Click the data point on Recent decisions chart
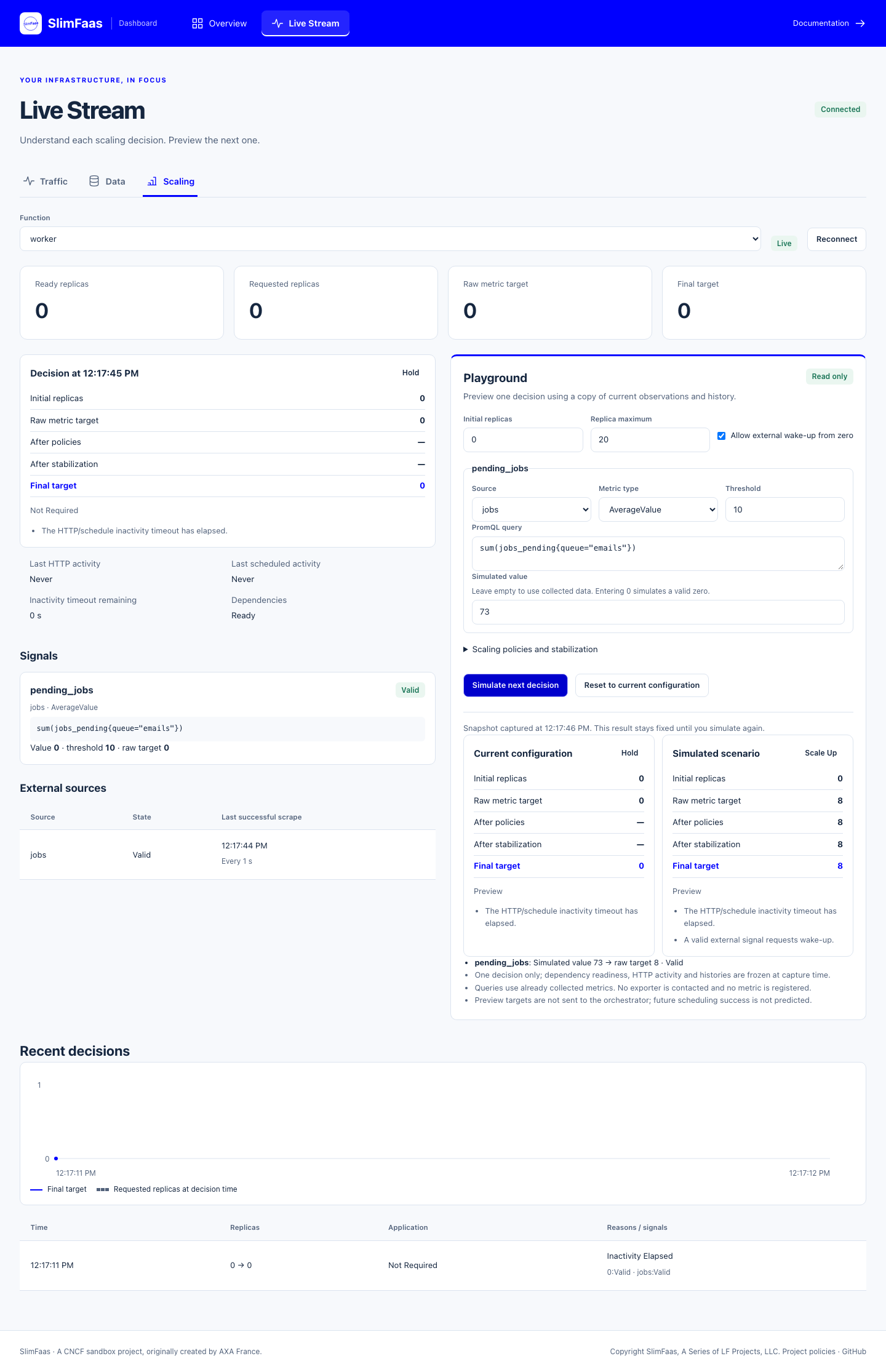886x1372 pixels. click(56, 1159)
